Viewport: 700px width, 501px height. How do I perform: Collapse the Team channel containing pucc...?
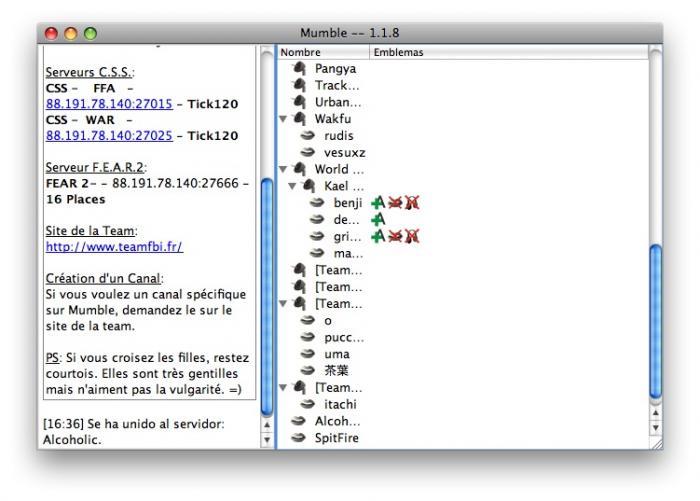283,304
